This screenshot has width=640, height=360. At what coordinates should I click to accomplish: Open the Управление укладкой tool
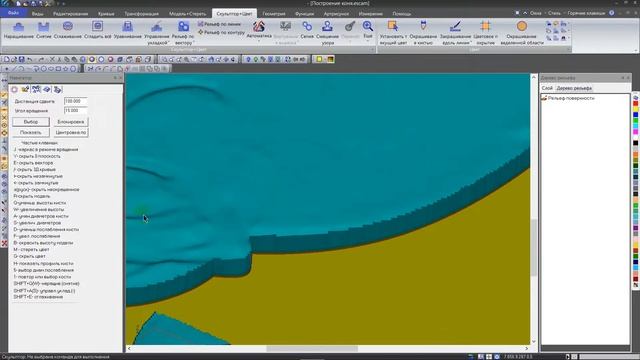pyautogui.click(x=157, y=33)
